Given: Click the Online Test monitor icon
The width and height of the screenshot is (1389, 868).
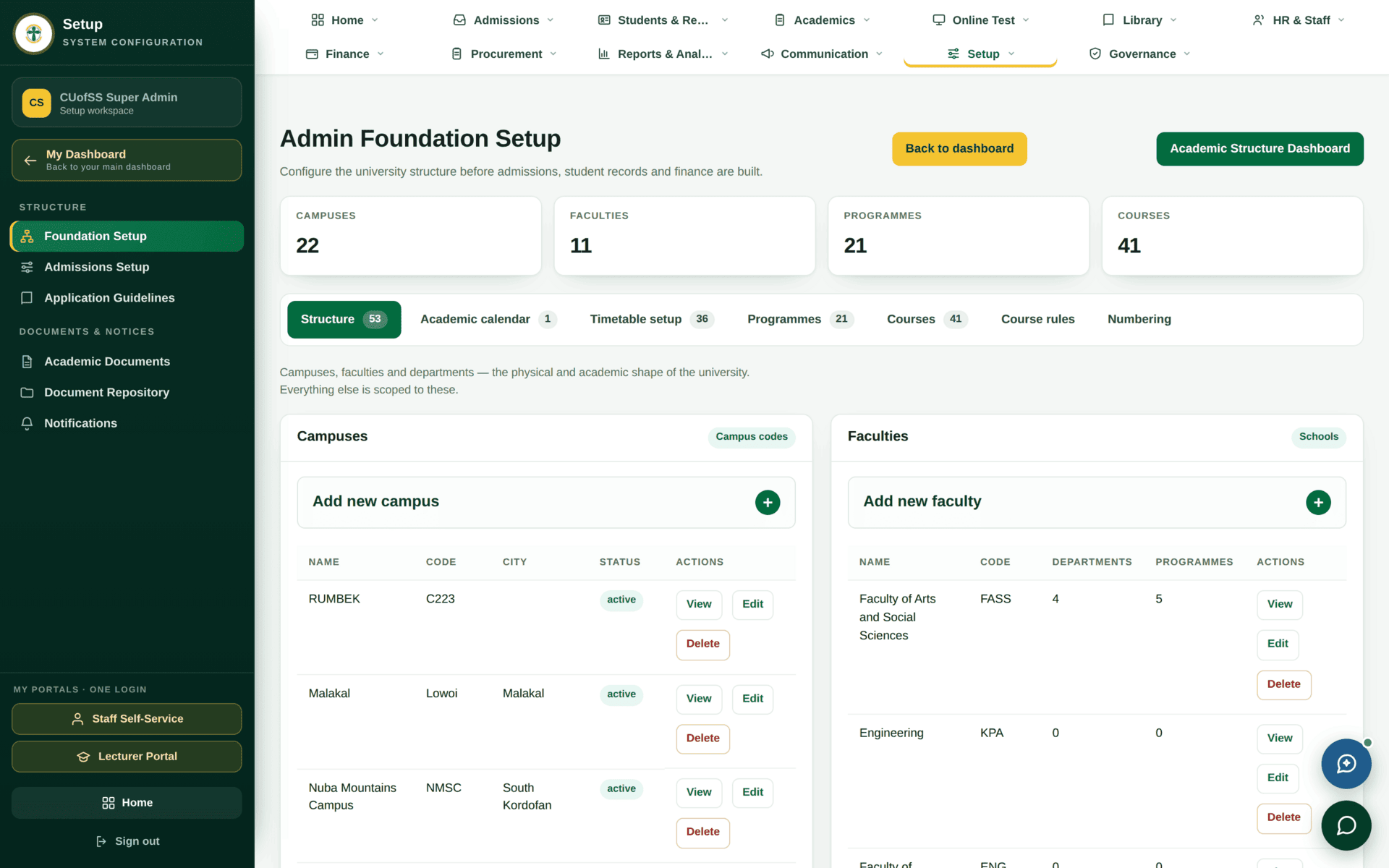Looking at the screenshot, I should (x=939, y=20).
